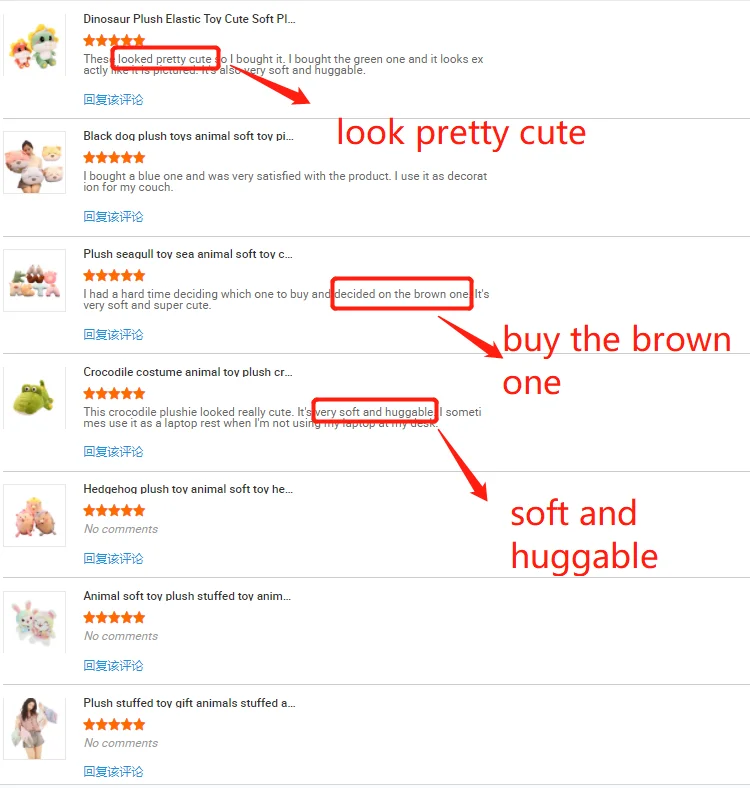Open the Black dog plush toys thumbnail

(x=34, y=162)
